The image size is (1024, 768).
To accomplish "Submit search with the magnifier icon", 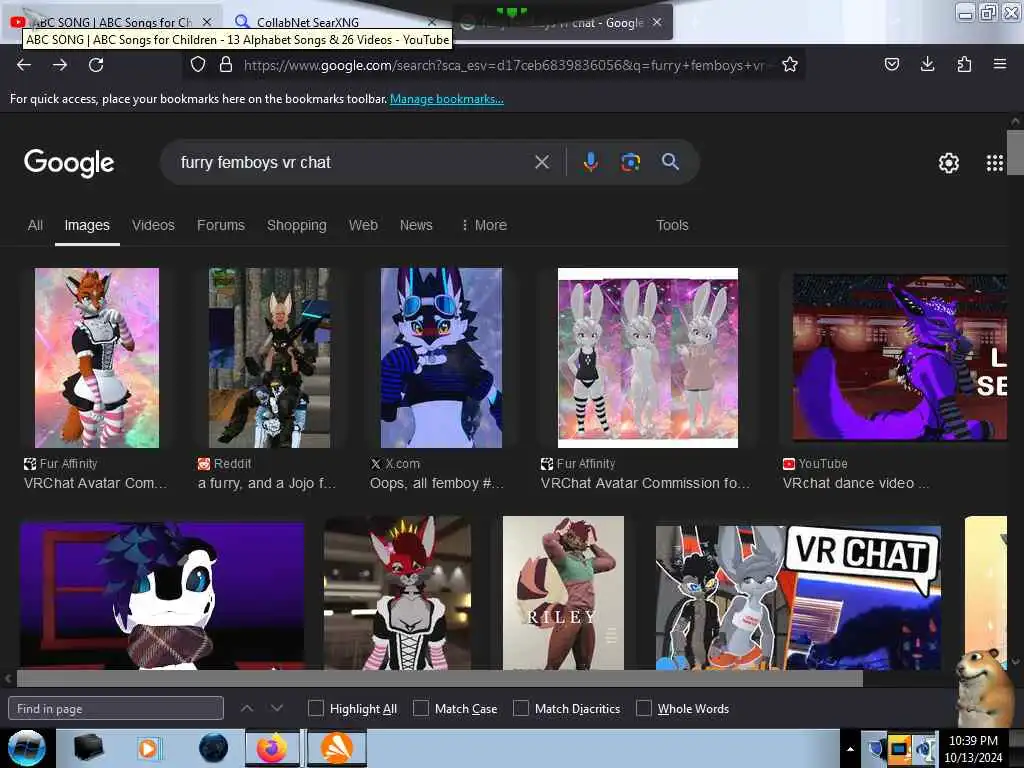I will (670, 162).
